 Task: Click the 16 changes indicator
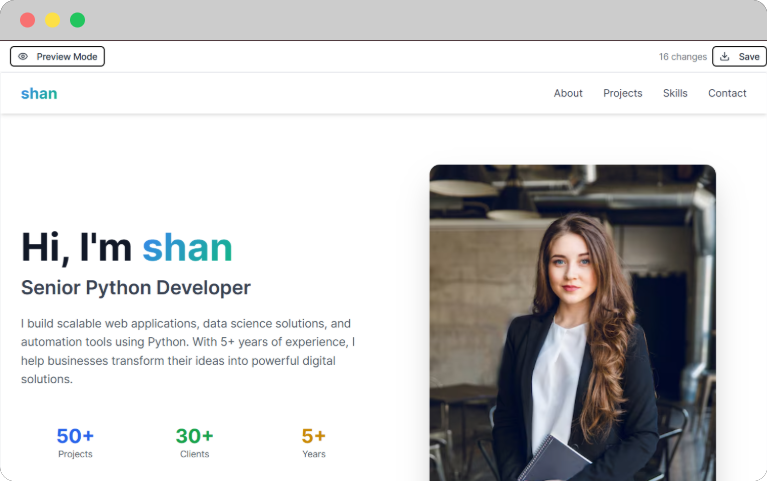[682, 57]
